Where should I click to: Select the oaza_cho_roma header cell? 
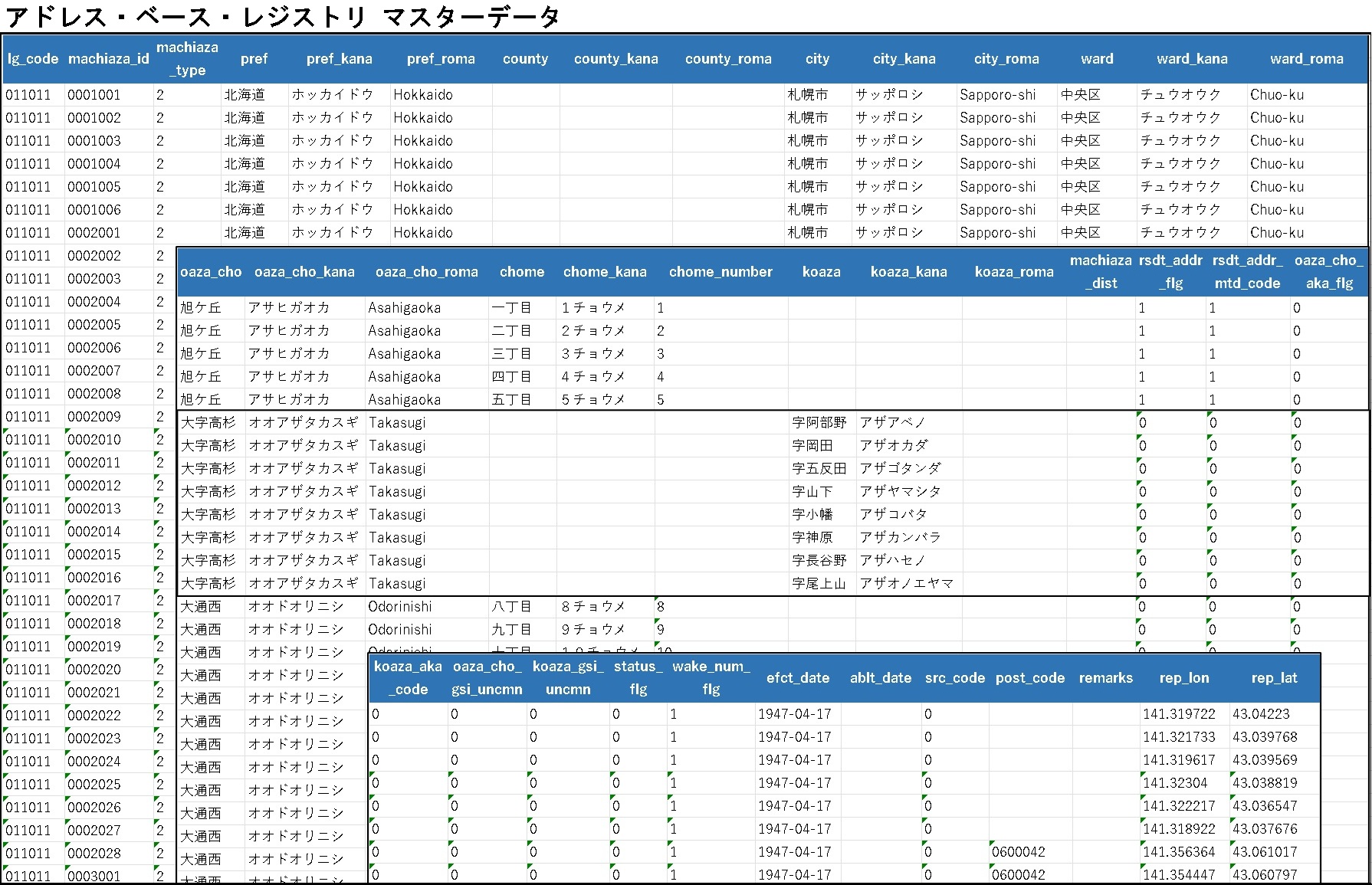[426, 272]
